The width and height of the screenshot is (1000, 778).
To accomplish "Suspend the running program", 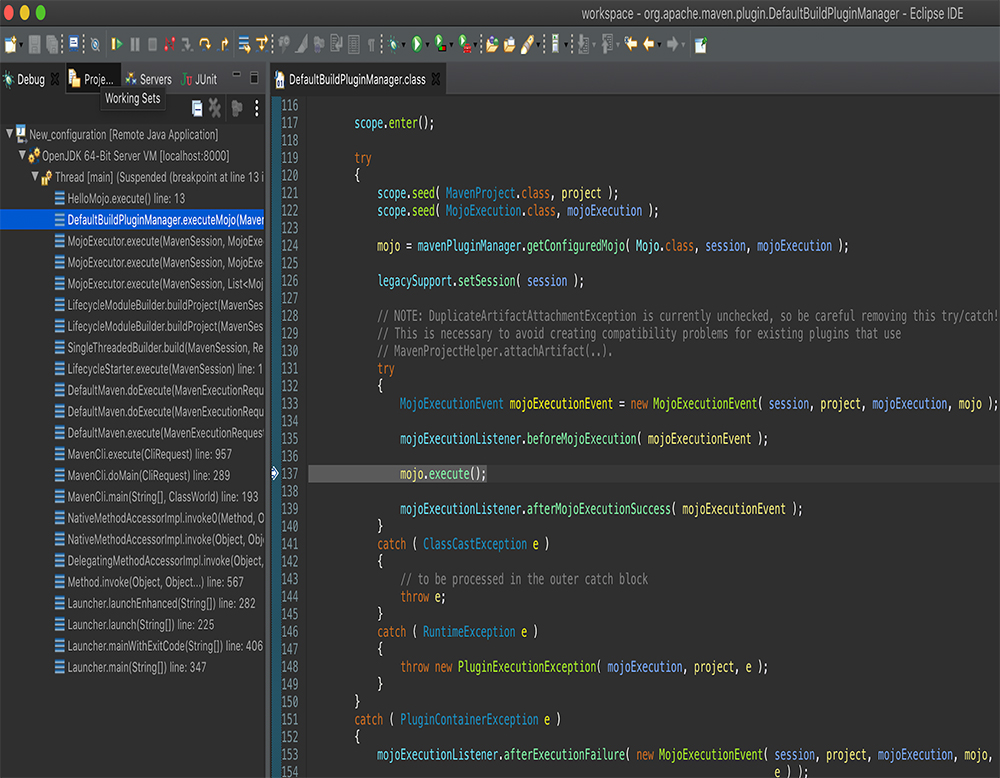I will [x=136, y=44].
